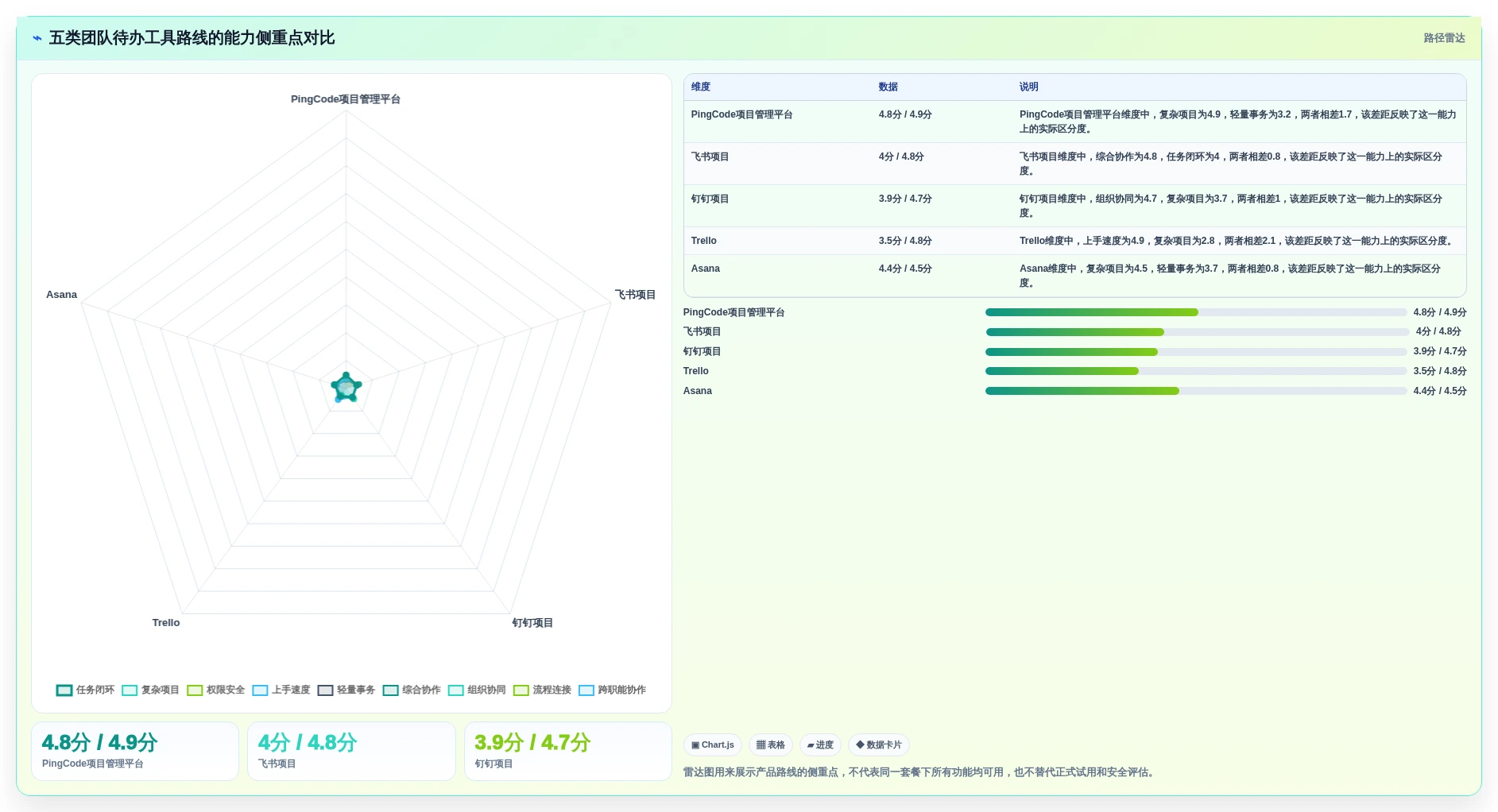Click the 数据卡片 tag chip
Screen dimensions: 1498x812
pyautogui.click(x=879, y=744)
